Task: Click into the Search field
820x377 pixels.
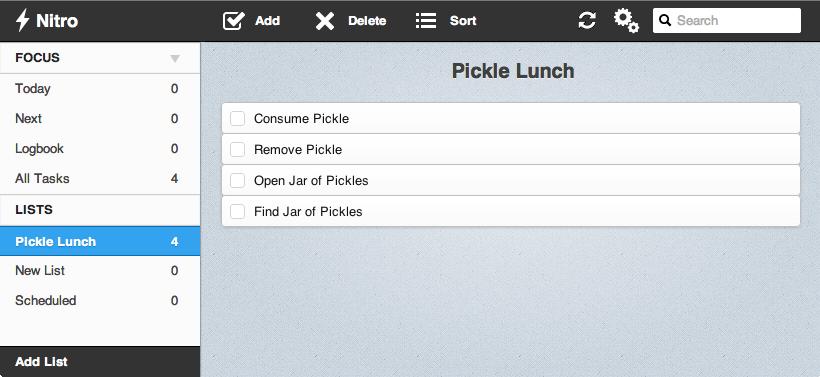Action: (727, 20)
